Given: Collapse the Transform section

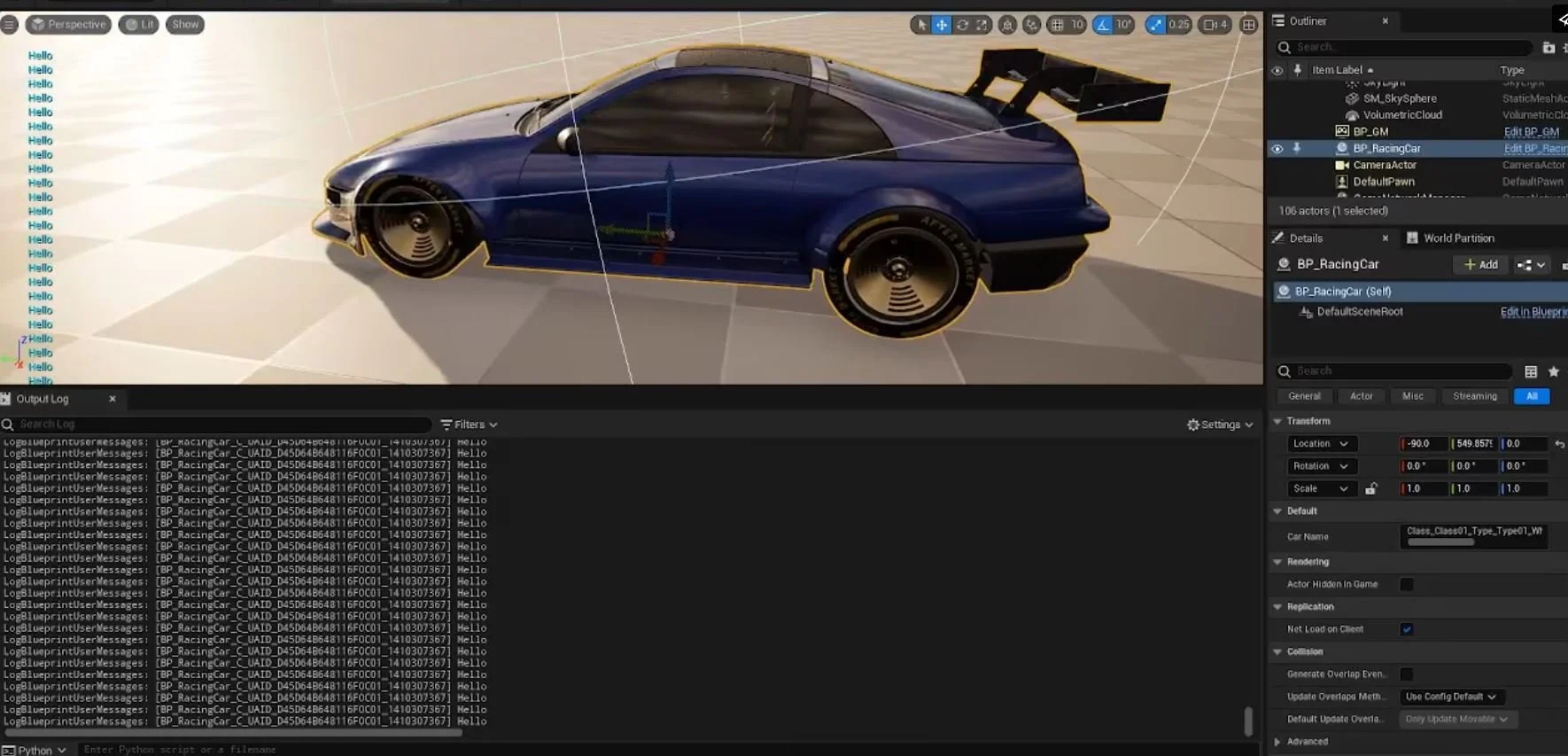Looking at the screenshot, I should coord(1277,422).
